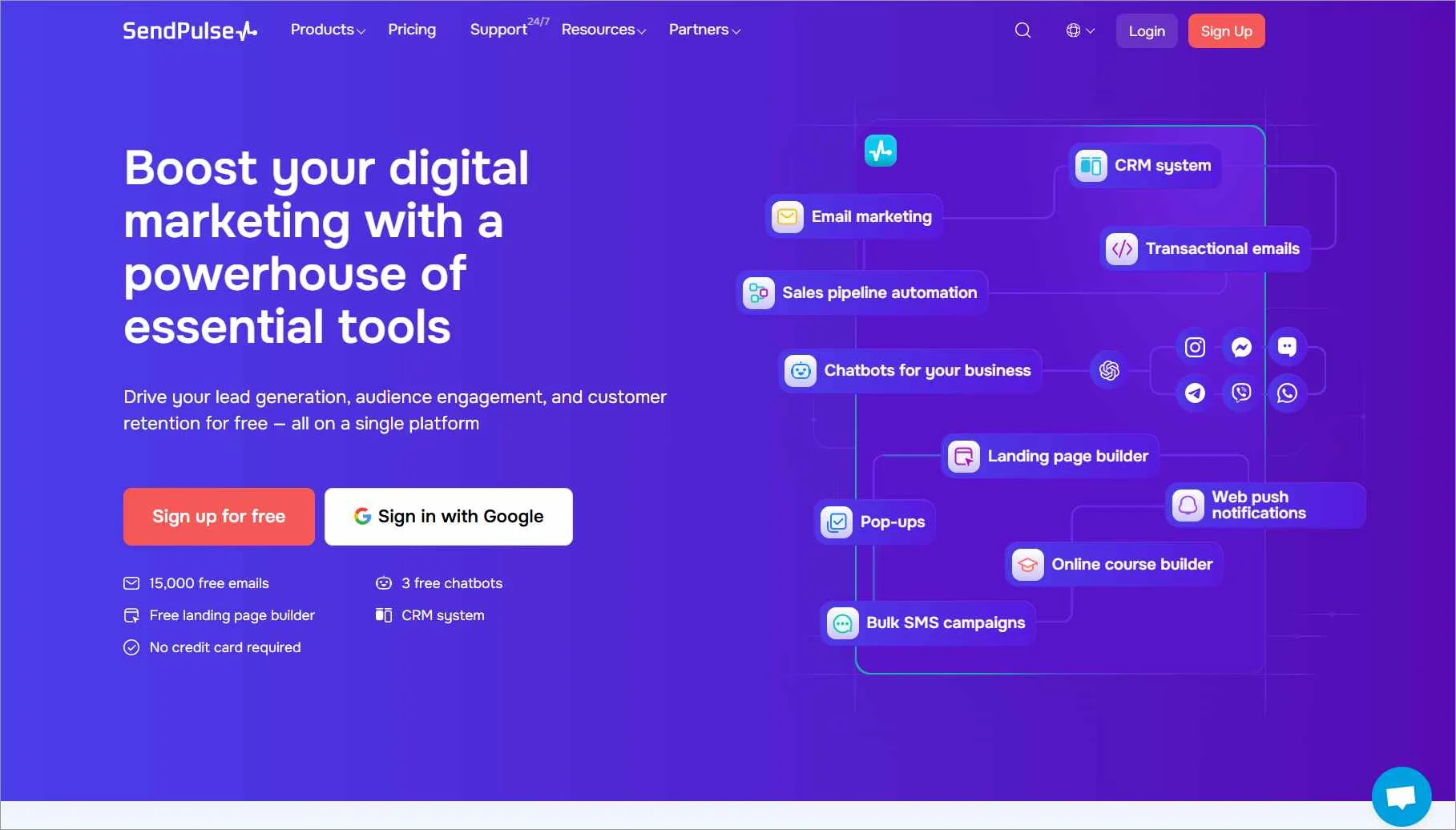Viewport: 1456px width, 830px height.
Task: Click No credit card required text
Action: point(225,647)
